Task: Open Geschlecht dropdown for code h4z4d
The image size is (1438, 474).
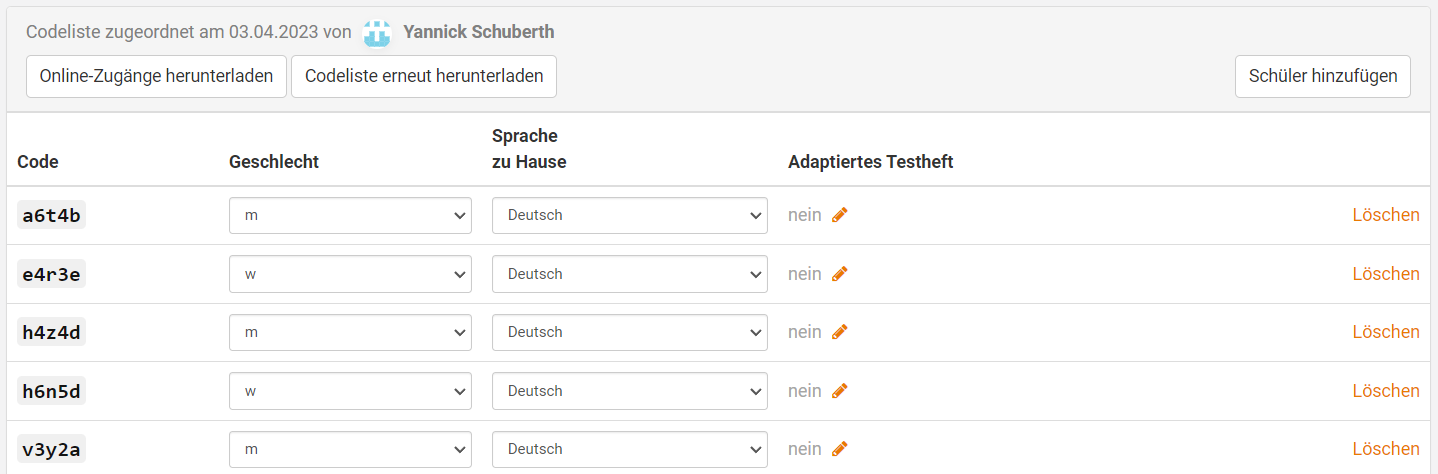Action: click(x=350, y=332)
